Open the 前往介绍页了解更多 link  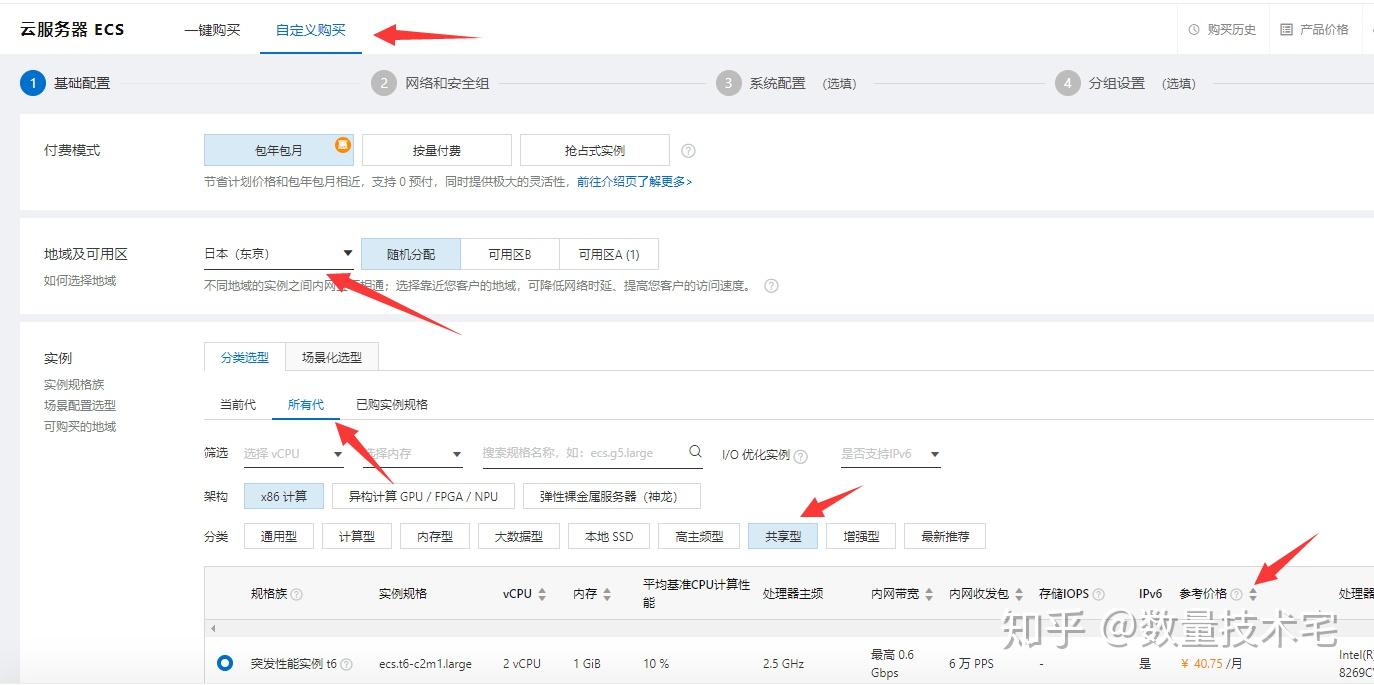pos(634,182)
